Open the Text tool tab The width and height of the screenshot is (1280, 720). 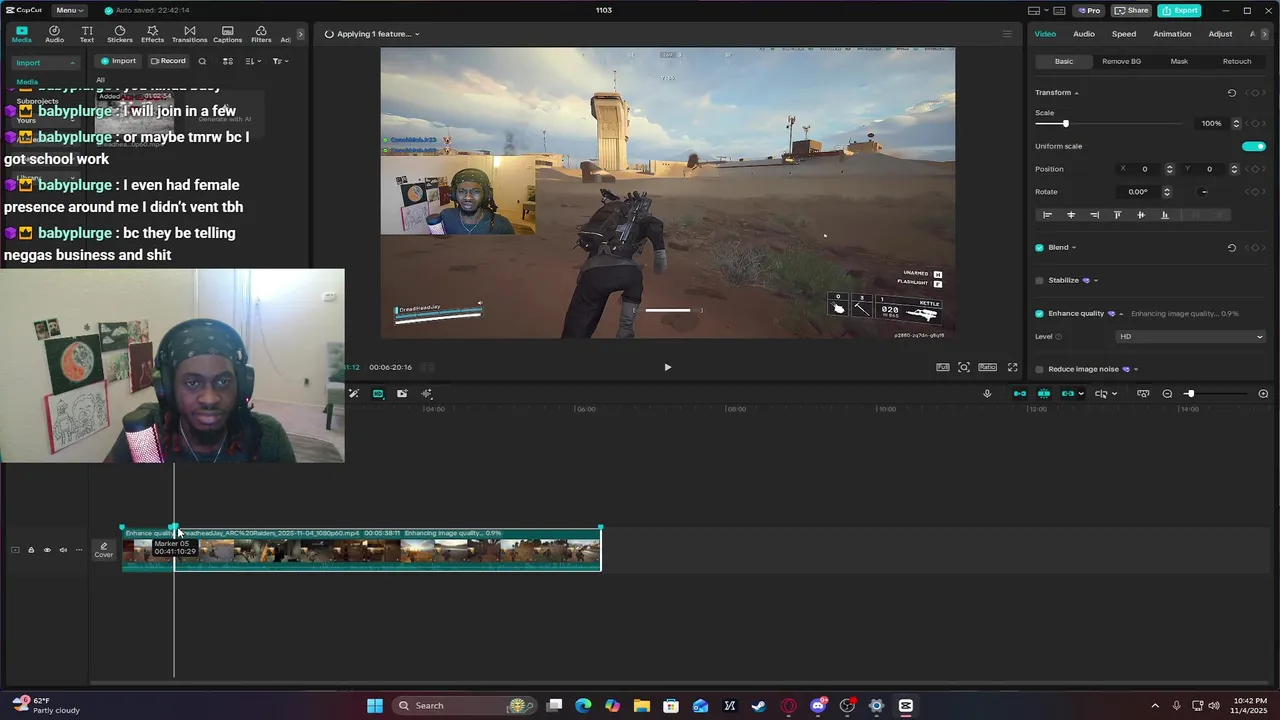coord(87,34)
